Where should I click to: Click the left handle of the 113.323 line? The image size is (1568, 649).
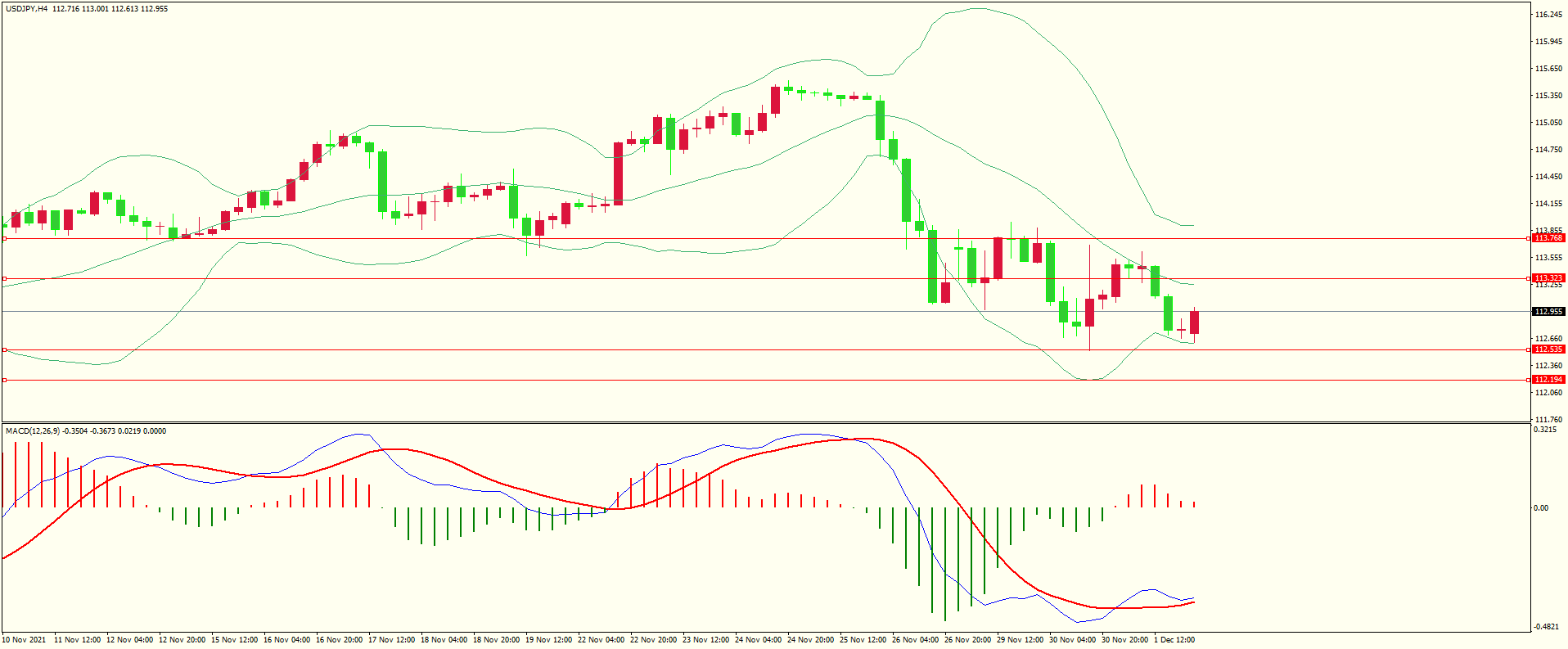[x=4, y=278]
